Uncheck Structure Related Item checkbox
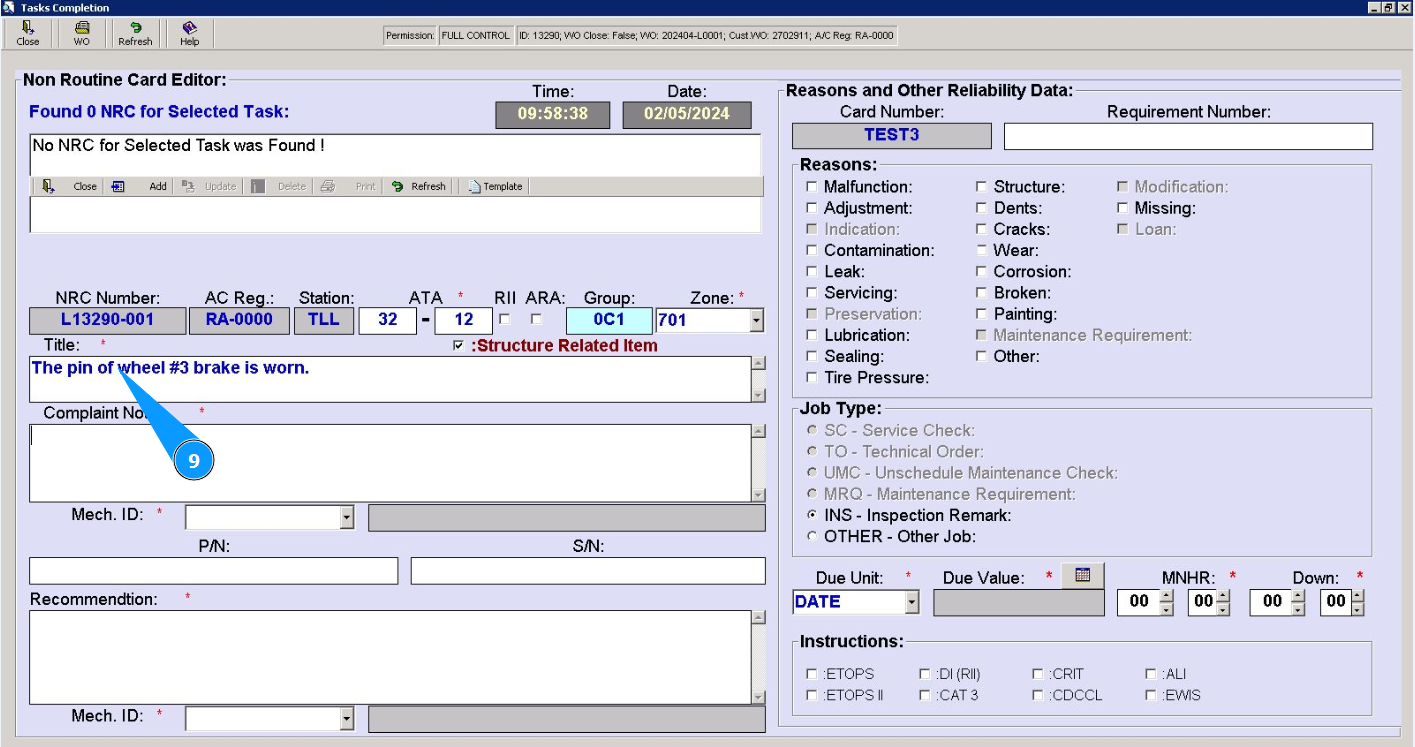Viewport: 1415px width, 747px height. 458,346
